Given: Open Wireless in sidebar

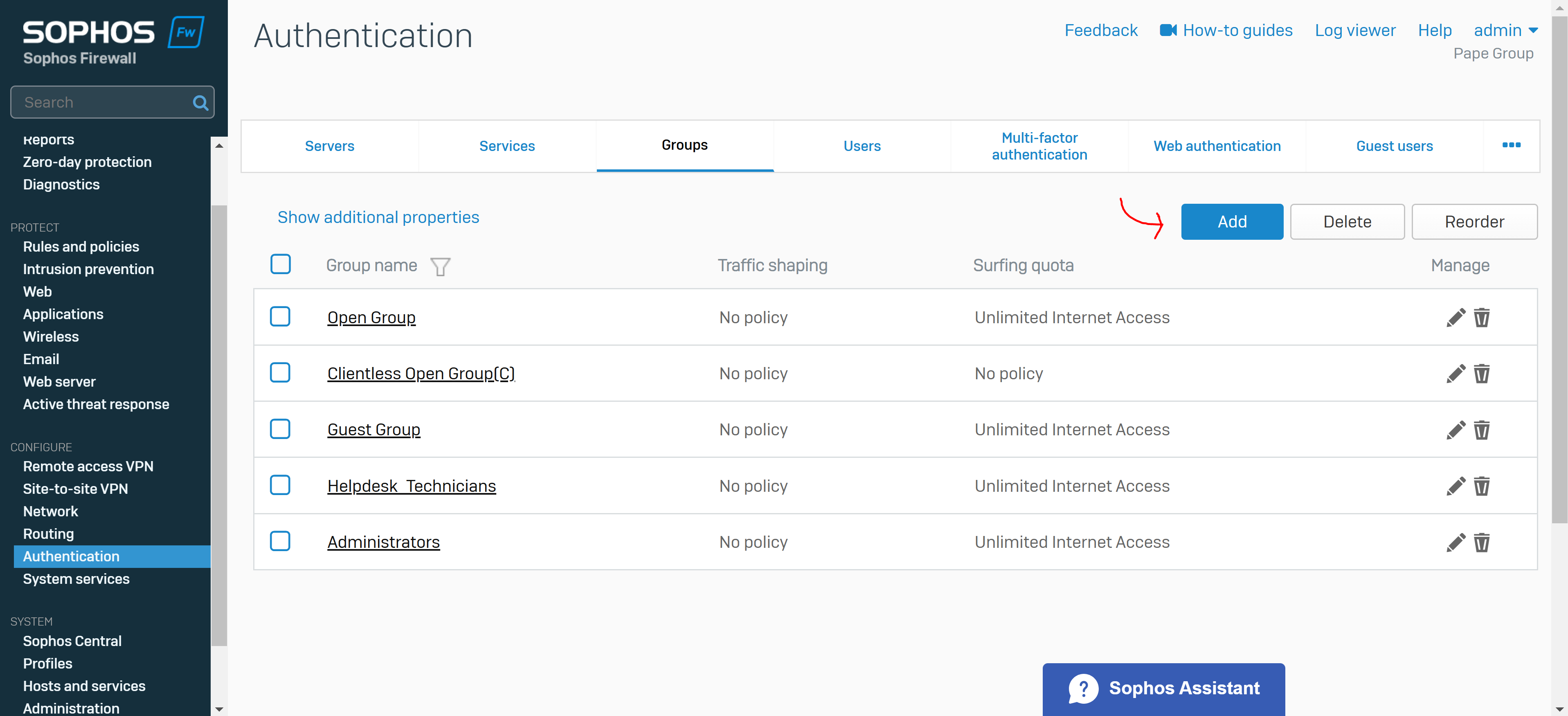Looking at the screenshot, I should (x=51, y=337).
